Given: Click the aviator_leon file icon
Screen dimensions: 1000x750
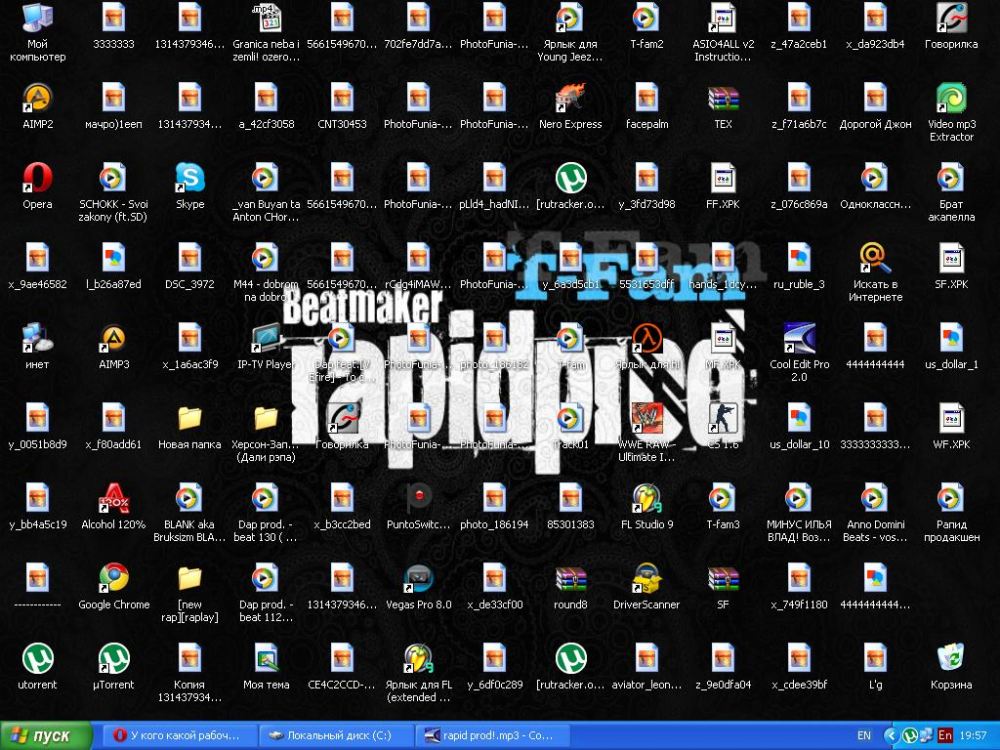Looking at the screenshot, I should point(647,658).
